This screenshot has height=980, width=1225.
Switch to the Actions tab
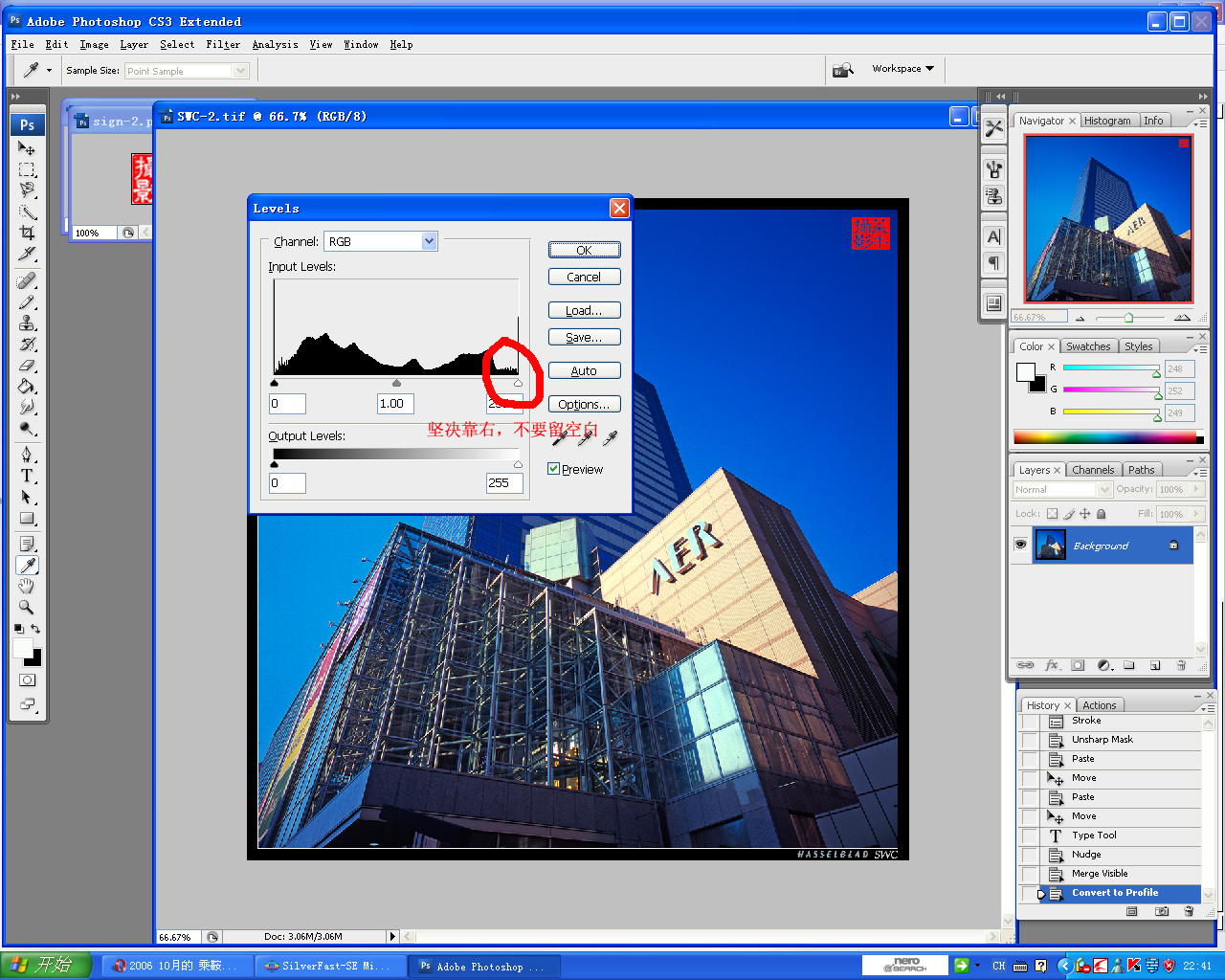pos(1100,705)
